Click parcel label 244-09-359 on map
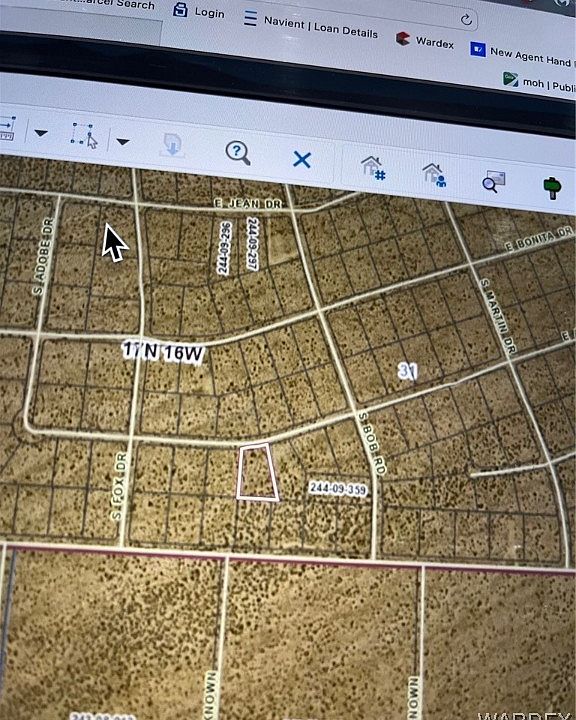576x720 pixels. [338, 489]
